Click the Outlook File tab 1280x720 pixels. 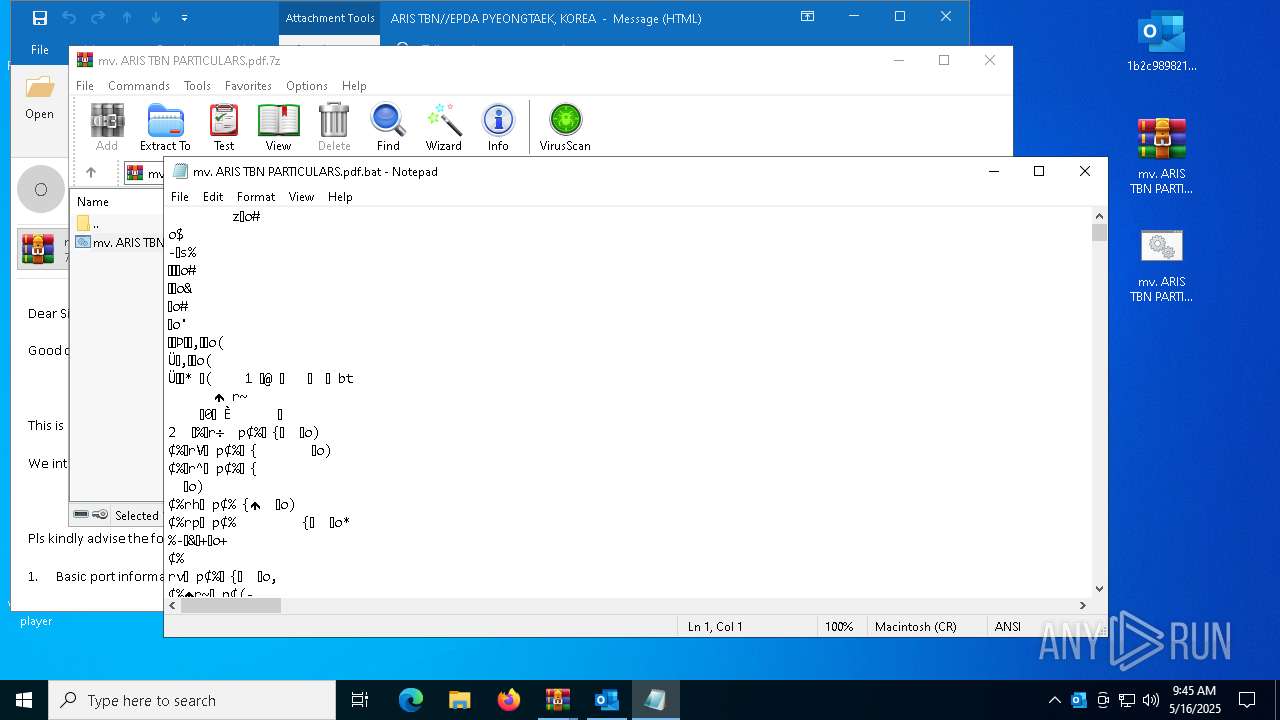[40, 50]
